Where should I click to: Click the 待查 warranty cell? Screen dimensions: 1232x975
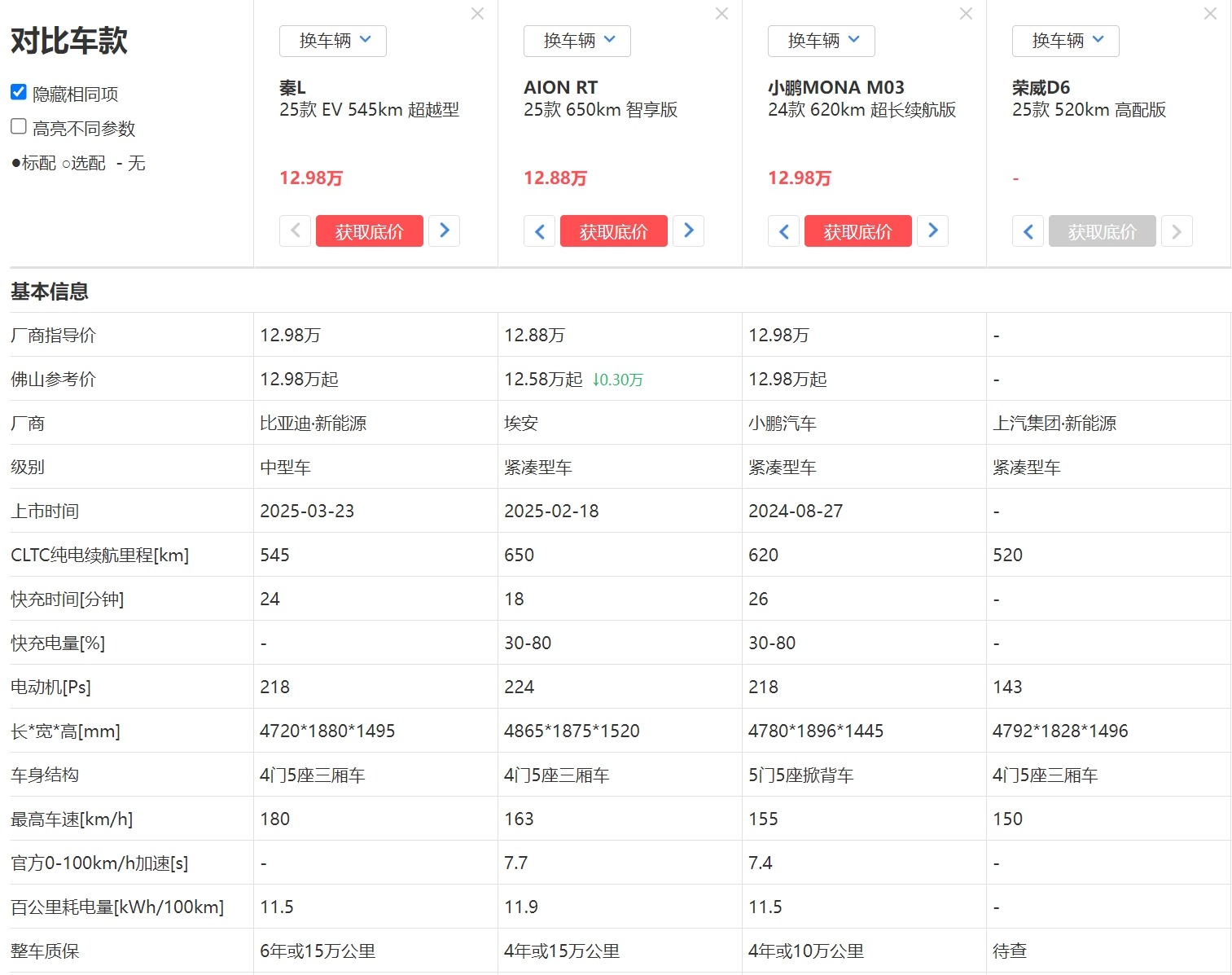pos(1010,951)
